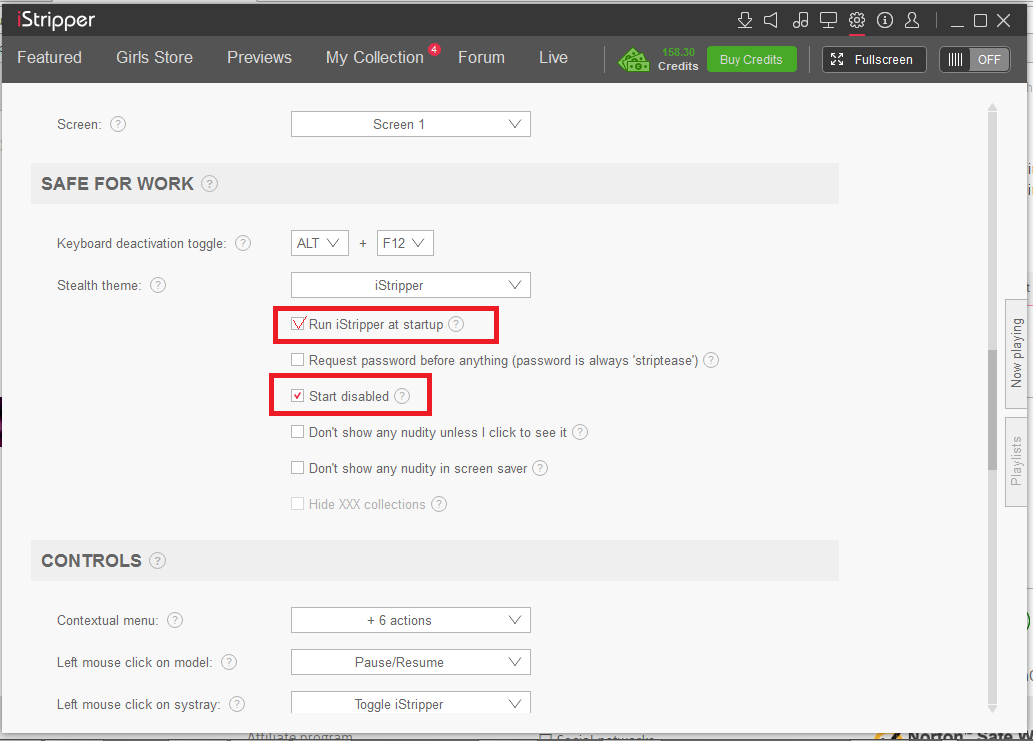Enable Request password before anything option
The width and height of the screenshot is (1033, 741).
pyautogui.click(x=298, y=360)
